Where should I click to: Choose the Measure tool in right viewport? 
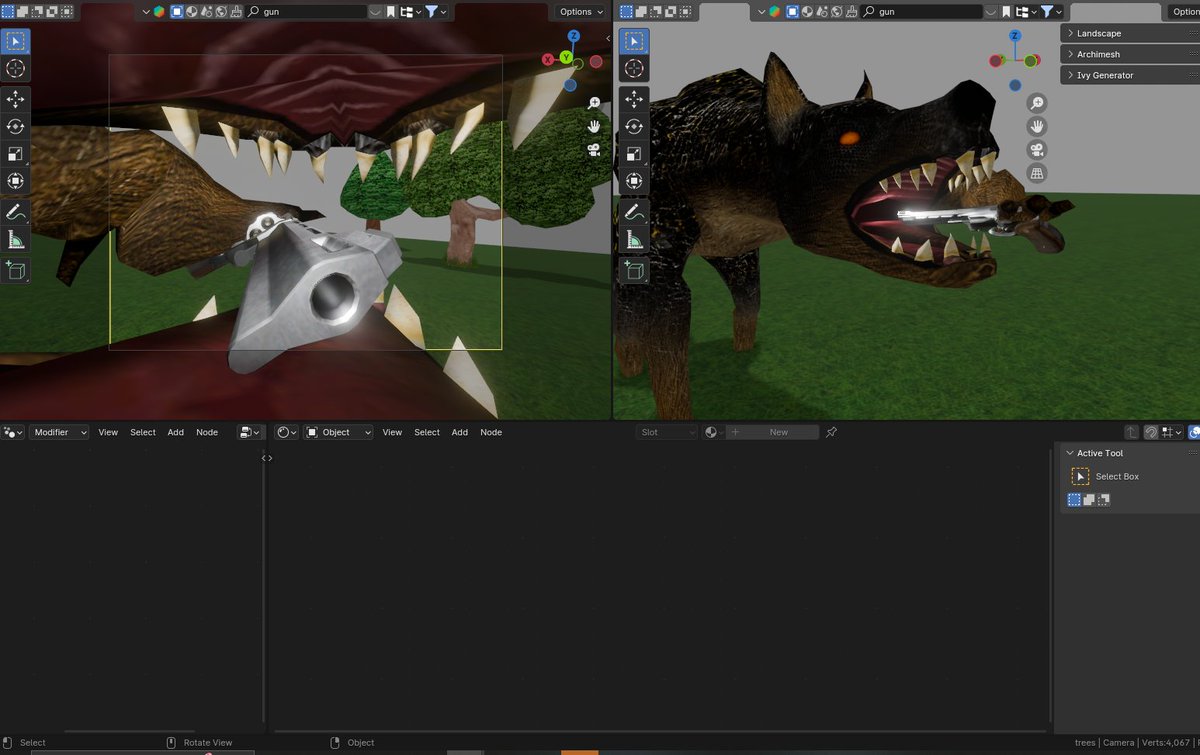click(633, 239)
